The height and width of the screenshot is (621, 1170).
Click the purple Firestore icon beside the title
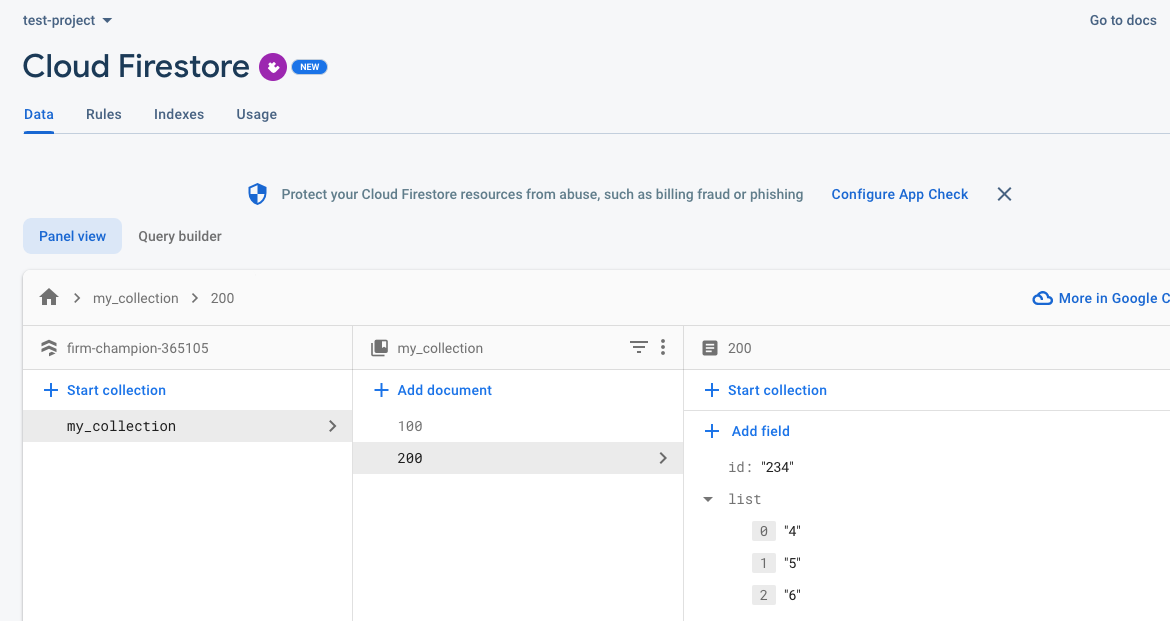(x=272, y=67)
